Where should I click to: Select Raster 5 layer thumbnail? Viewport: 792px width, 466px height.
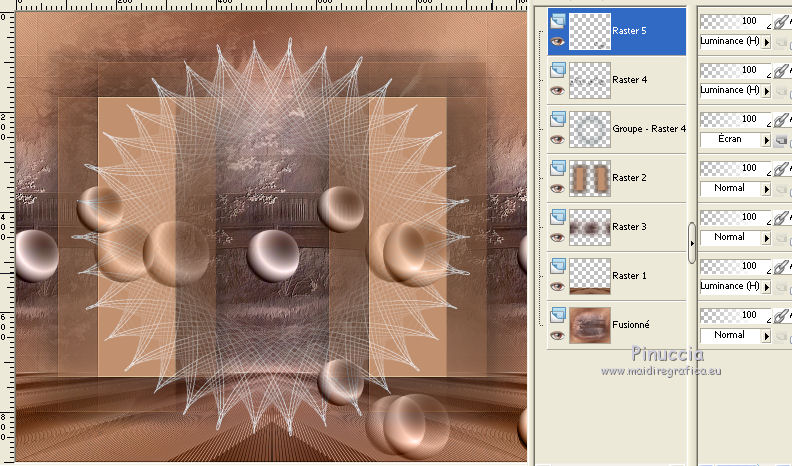(590, 31)
